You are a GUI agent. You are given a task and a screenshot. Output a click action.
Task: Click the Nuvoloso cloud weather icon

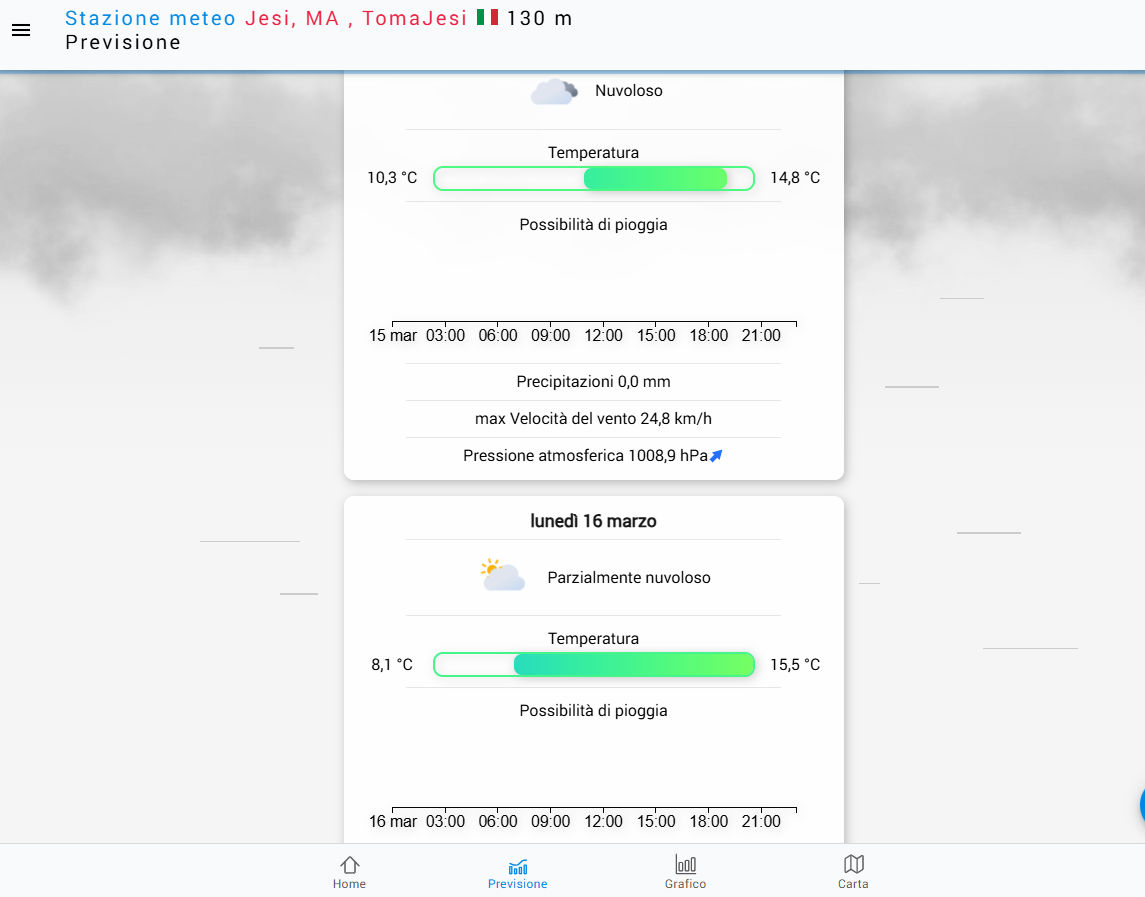(553, 91)
